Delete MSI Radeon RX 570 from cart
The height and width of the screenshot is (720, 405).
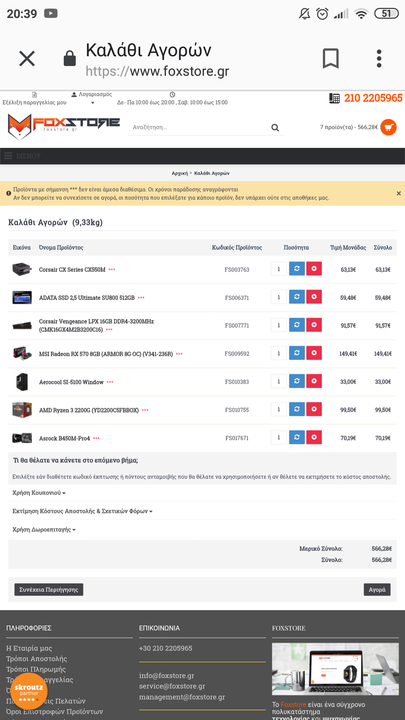[x=314, y=353]
